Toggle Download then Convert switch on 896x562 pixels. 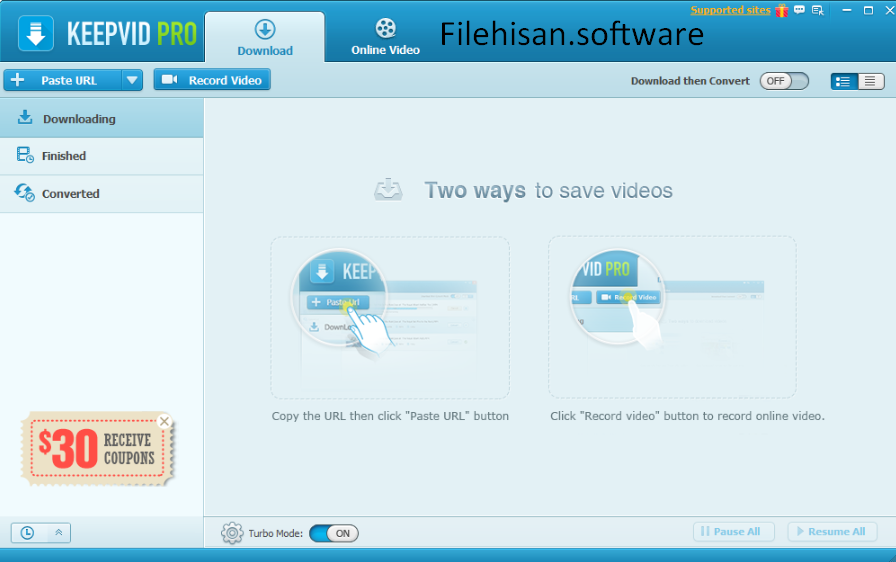(x=784, y=81)
